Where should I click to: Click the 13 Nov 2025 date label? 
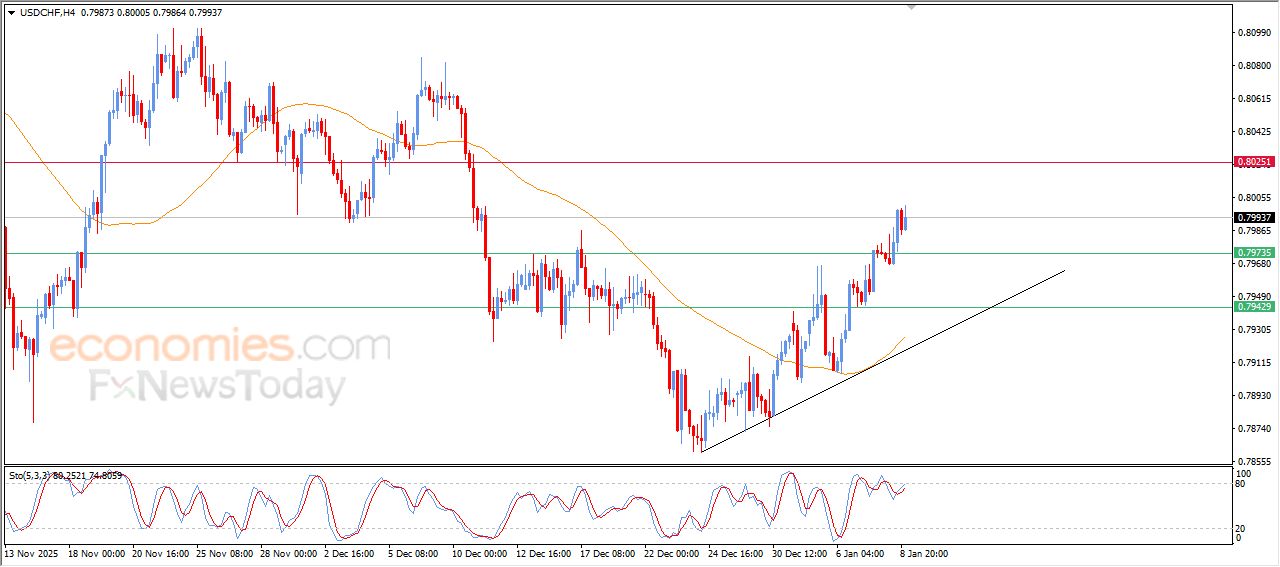(x=32, y=552)
